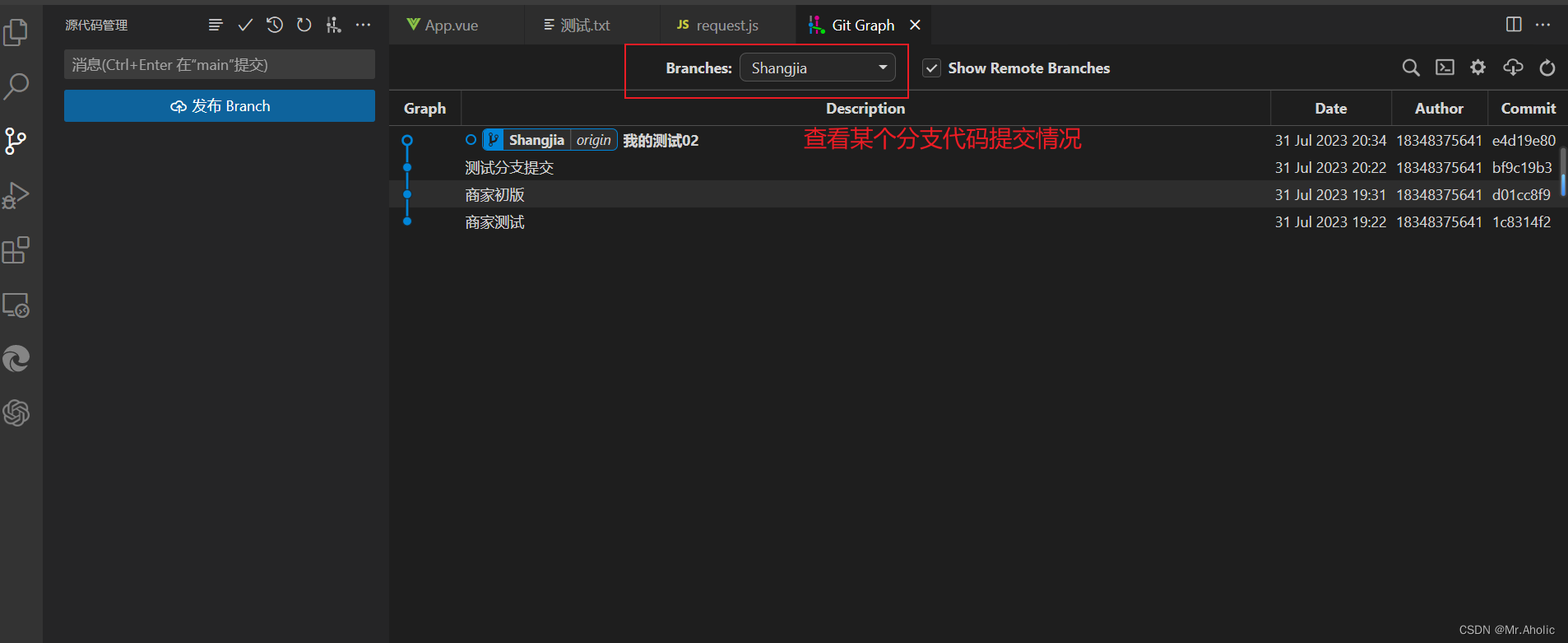The height and width of the screenshot is (643, 1568).
Task: Click the view as tree/list icon
Action: [216, 26]
